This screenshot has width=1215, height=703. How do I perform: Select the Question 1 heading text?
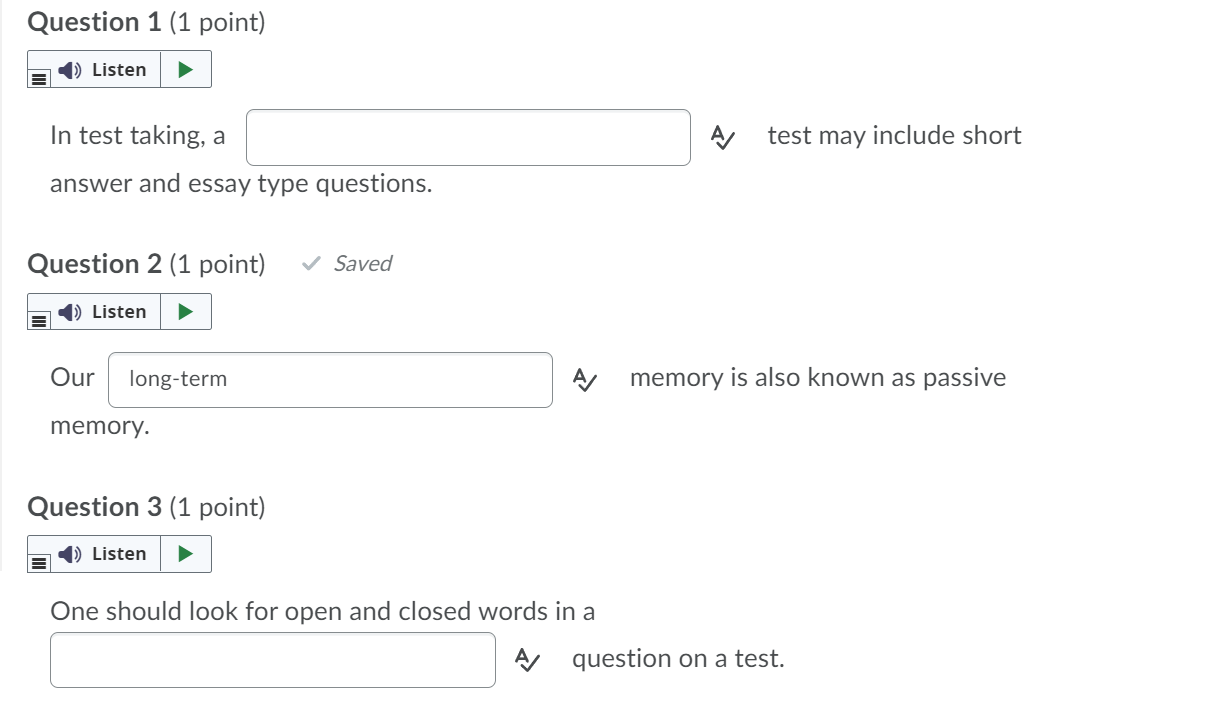95,21
